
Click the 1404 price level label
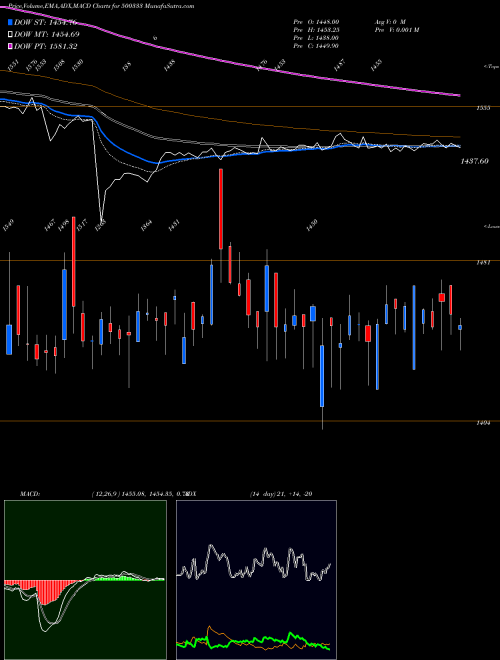pyautogui.click(x=483, y=423)
